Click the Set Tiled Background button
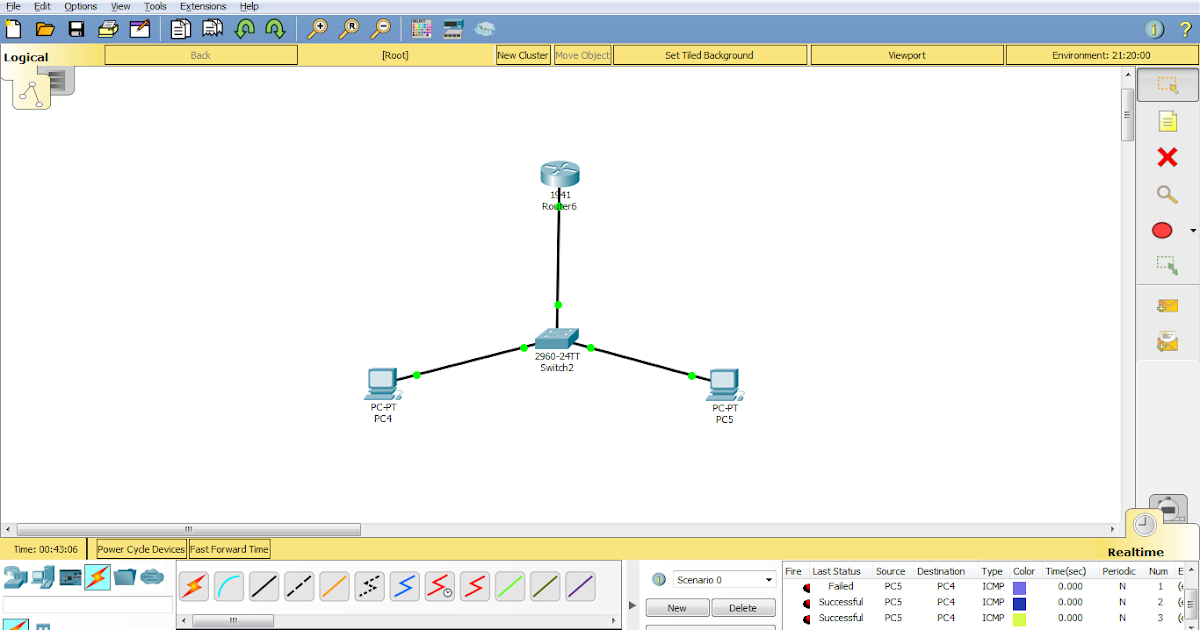Screen dimensions: 1200x630 [x=710, y=55]
